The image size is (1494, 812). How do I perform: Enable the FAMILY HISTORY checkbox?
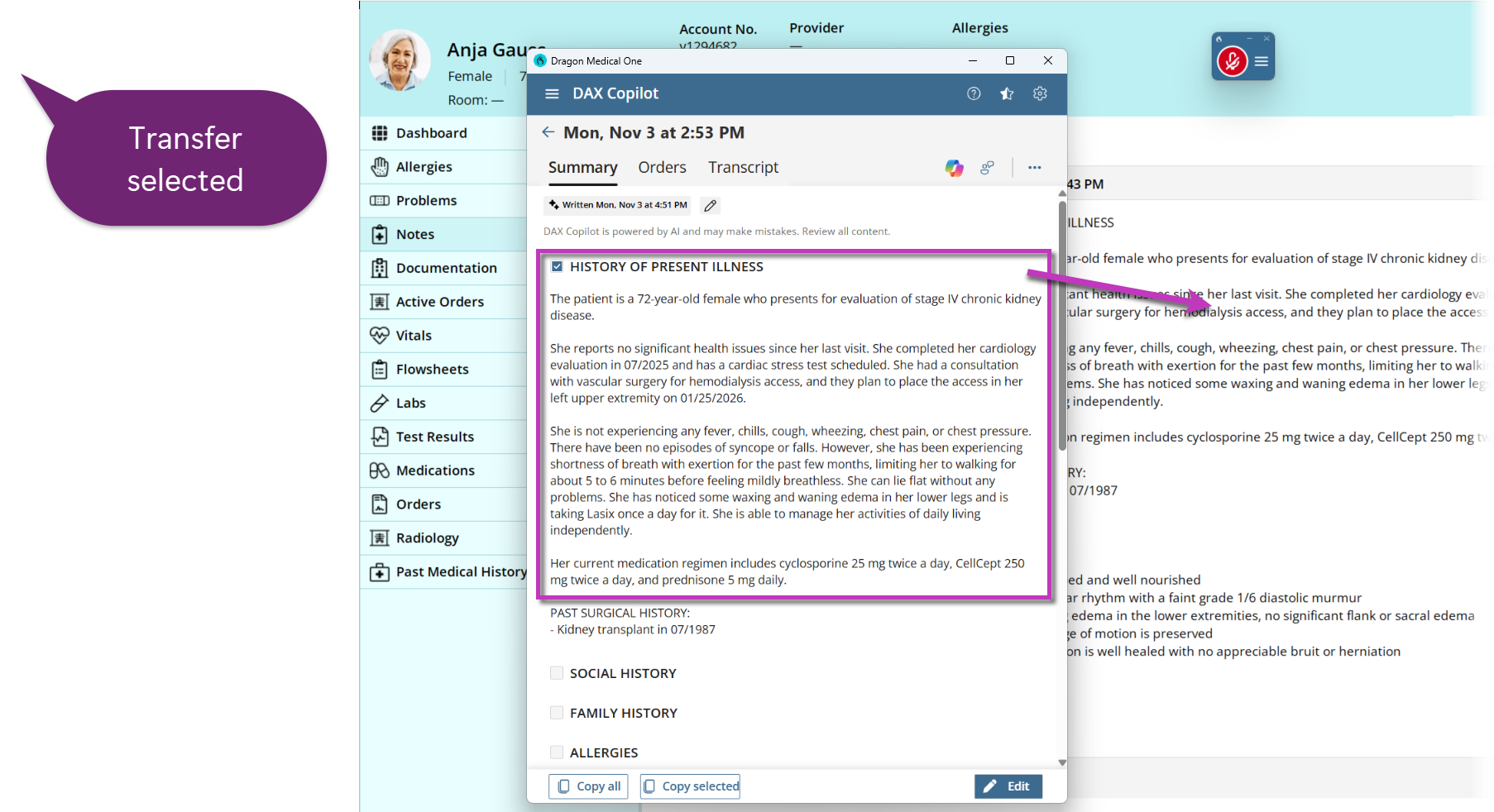point(556,712)
